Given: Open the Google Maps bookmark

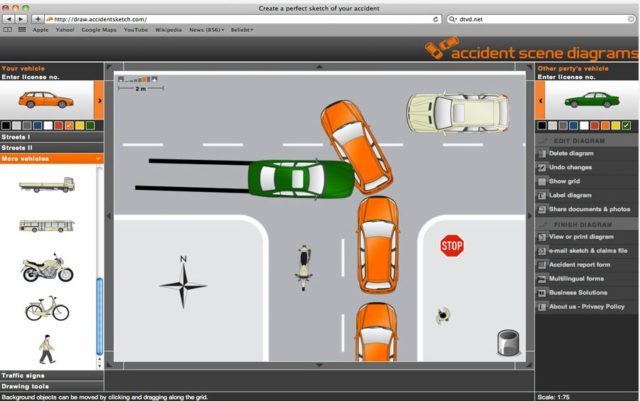Looking at the screenshot, I should [99, 30].
